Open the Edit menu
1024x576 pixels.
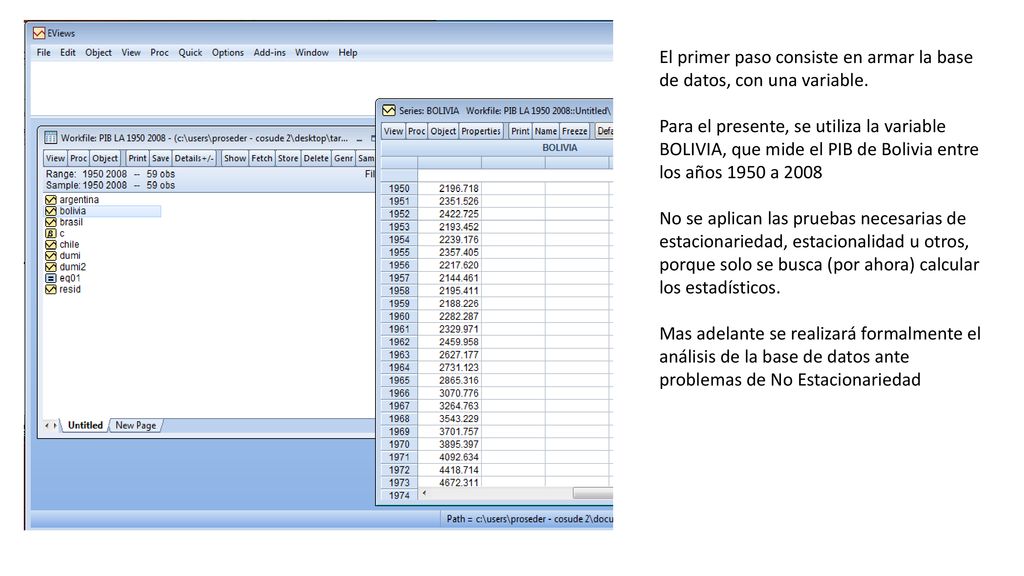click(67, 52)
